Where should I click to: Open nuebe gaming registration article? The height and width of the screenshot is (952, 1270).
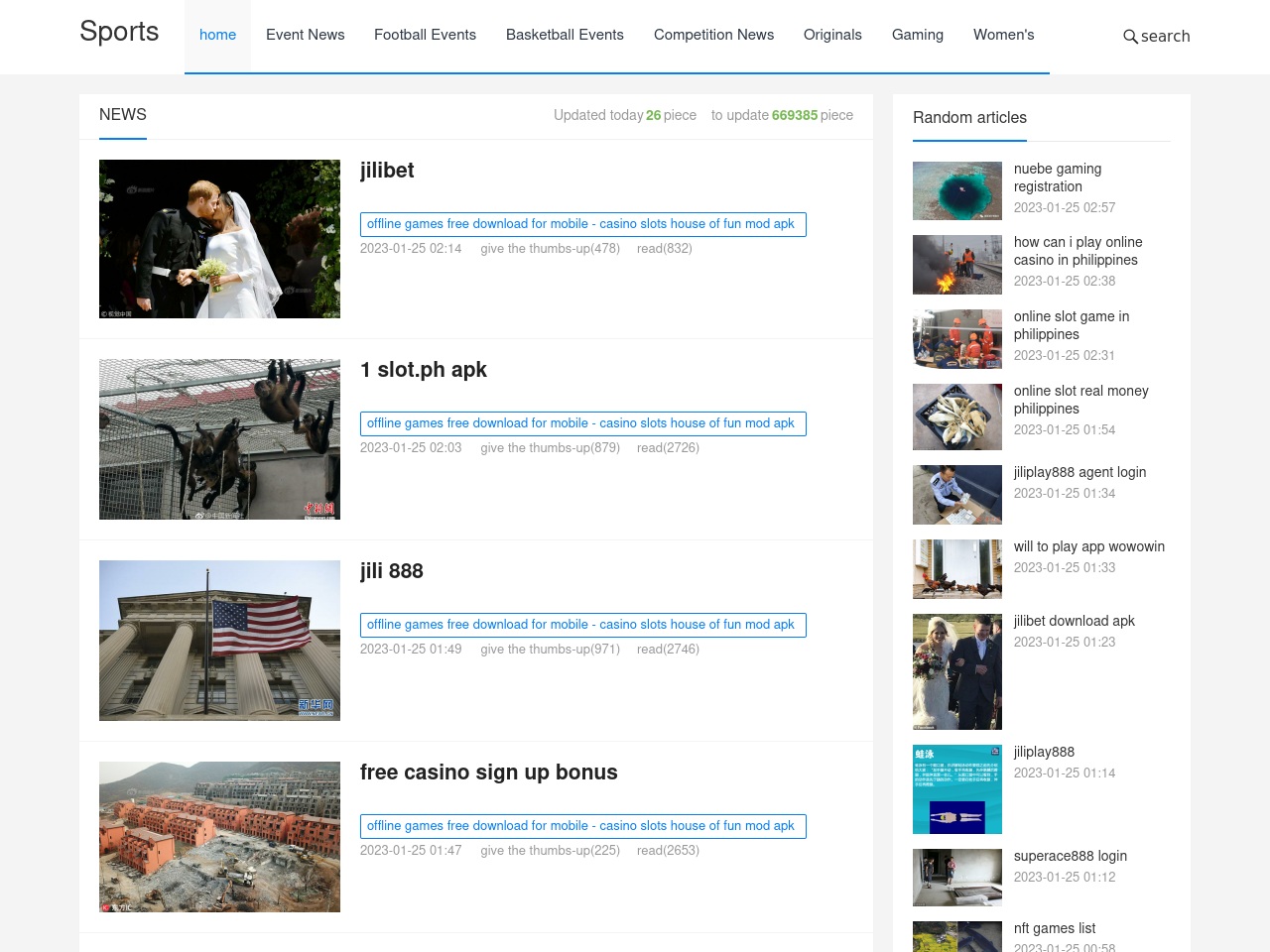click(x=1058, y=178)
